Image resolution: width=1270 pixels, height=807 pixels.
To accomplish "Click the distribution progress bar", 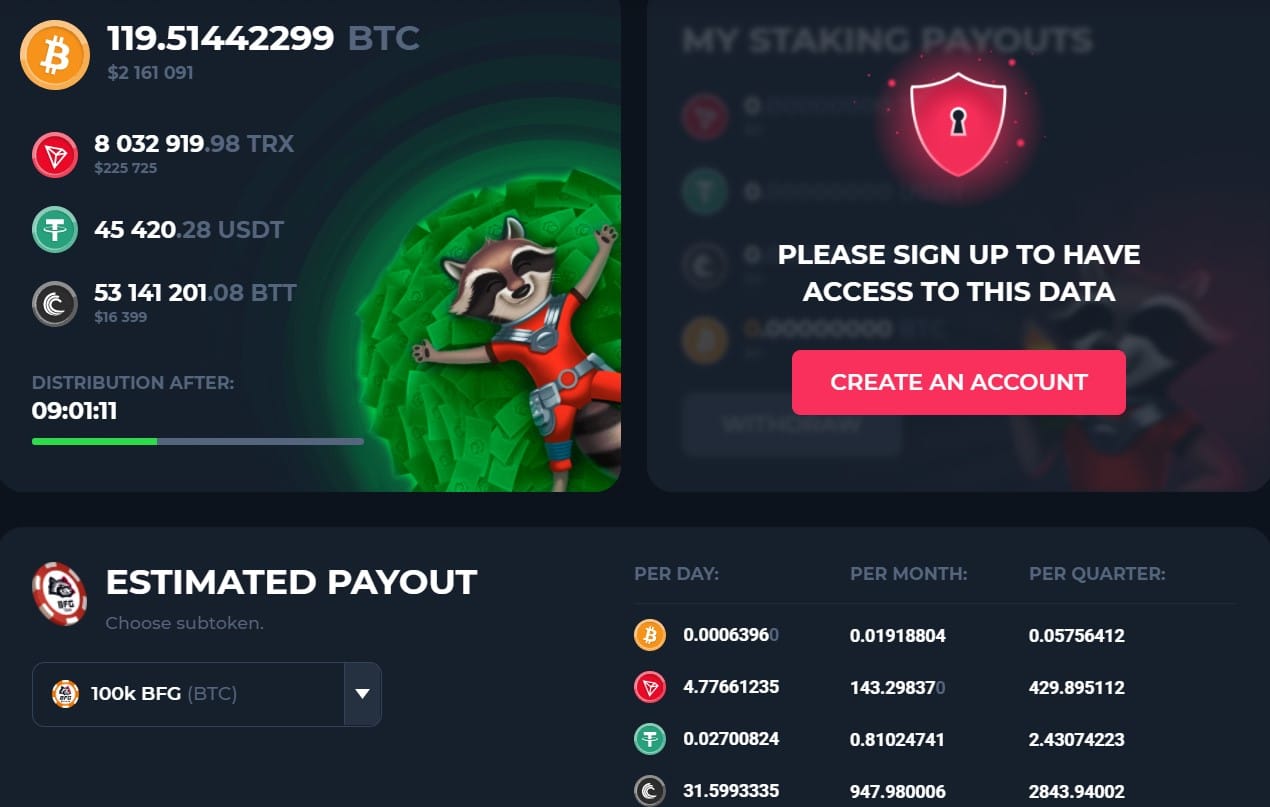I will pos(198,441).
